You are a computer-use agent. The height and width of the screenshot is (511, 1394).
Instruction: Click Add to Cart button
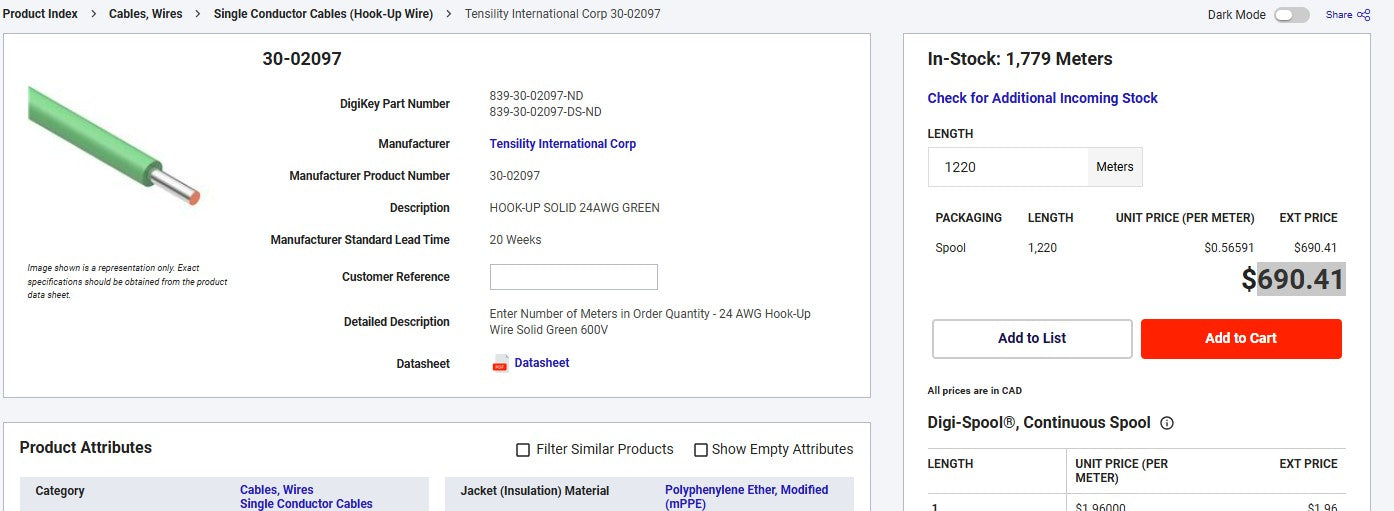[1241, 339]
